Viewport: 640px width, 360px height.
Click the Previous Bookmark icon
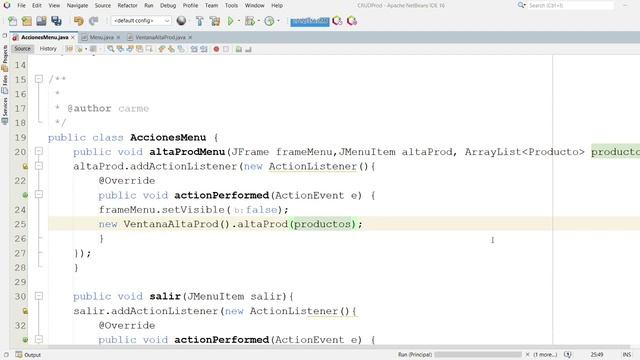pyautogui.click(x=162, y=49)
